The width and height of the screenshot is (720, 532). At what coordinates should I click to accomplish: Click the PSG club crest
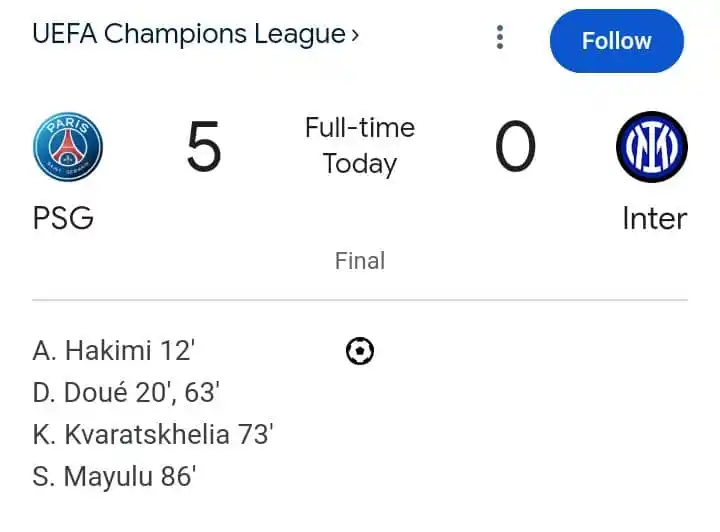68,147
